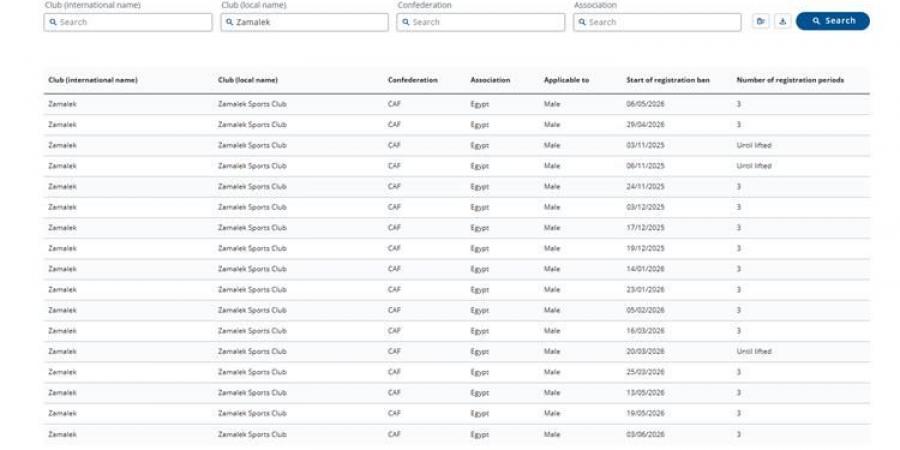Select the date cell 06/11/2025
This screenshot has height=450, width=900.
coord(645,166)
